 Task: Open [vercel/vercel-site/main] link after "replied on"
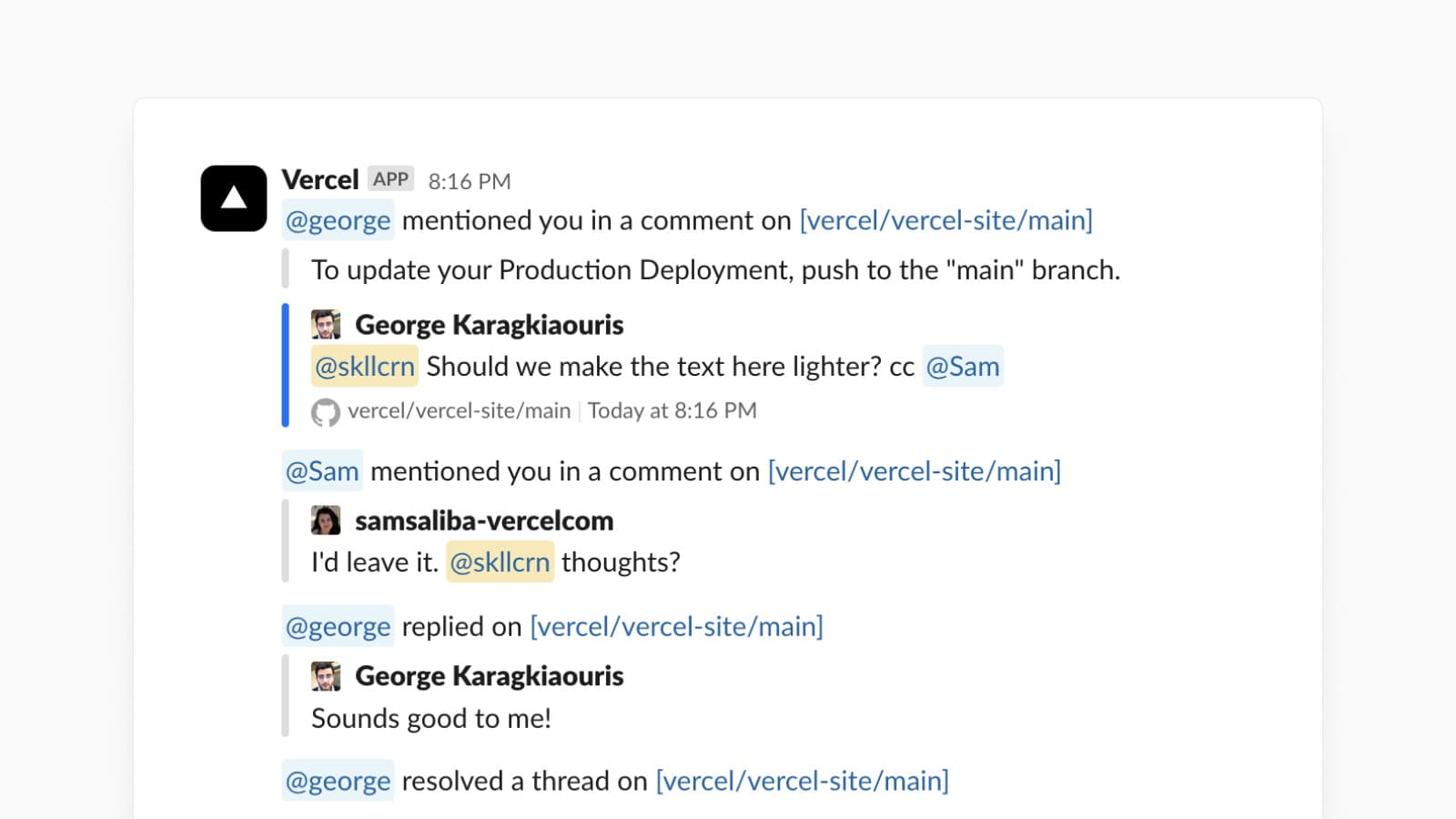(677, 627)
